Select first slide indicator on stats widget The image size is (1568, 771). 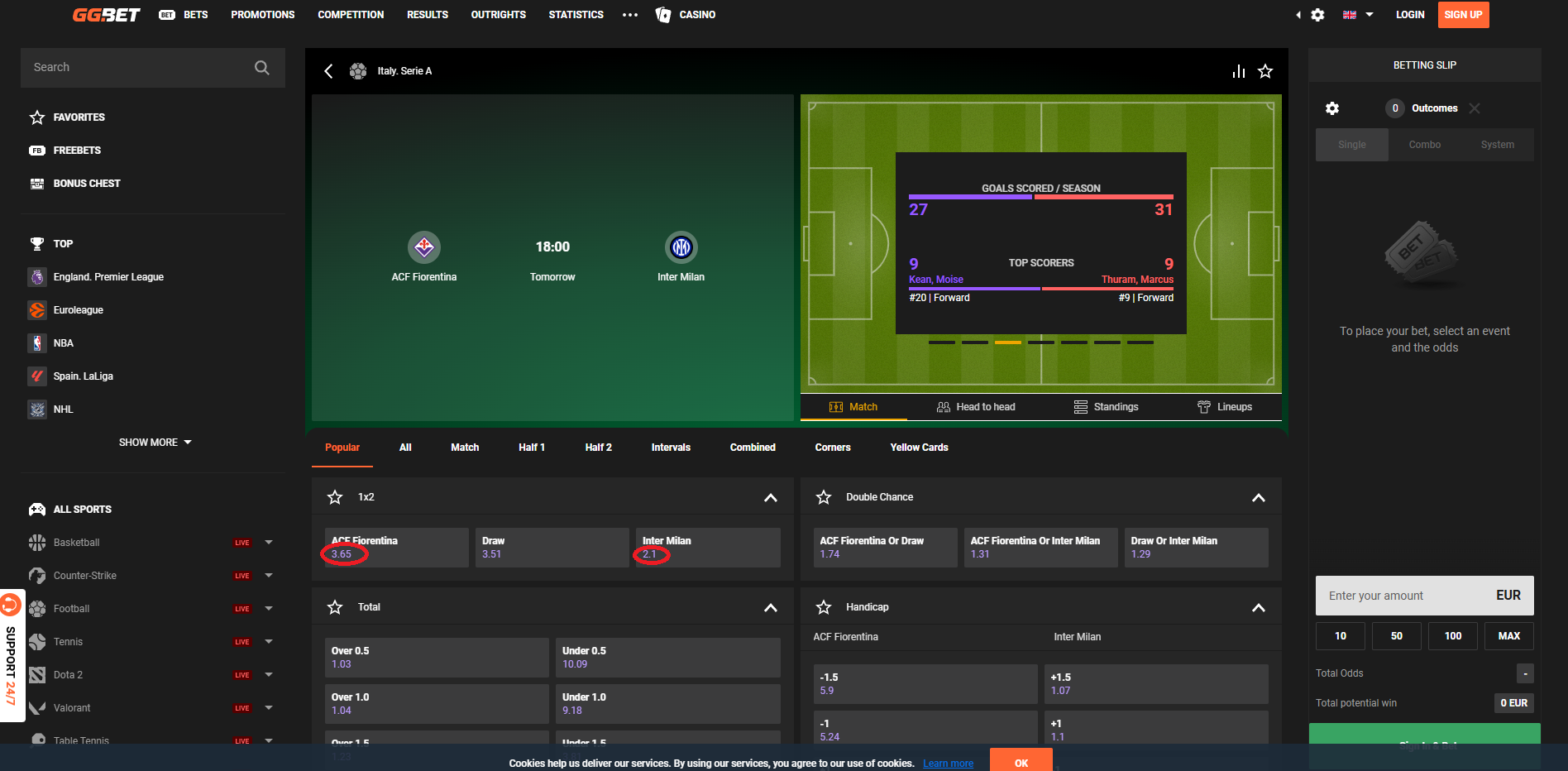(x=942, y=342)
